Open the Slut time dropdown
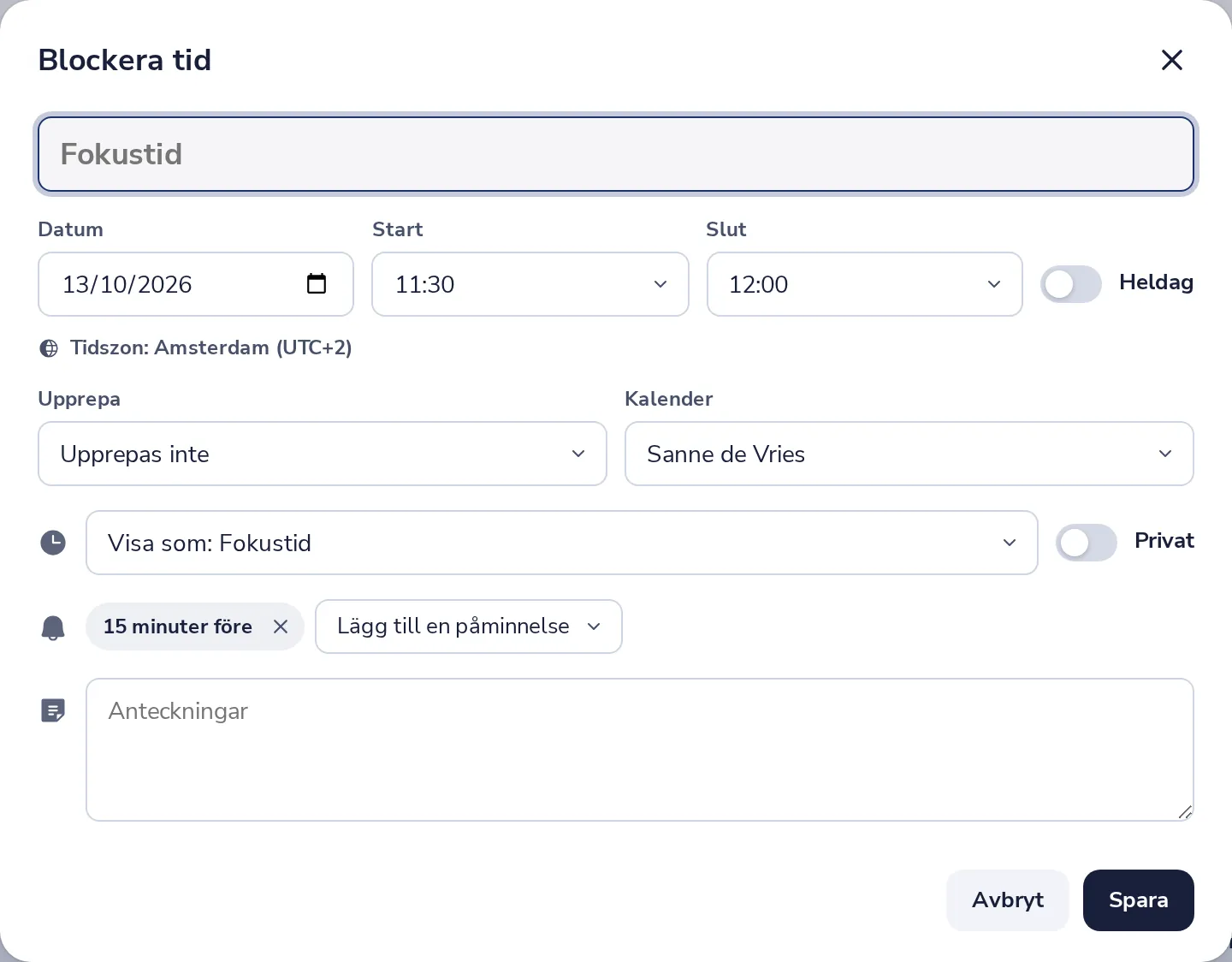Screen dimensions: 1232x962 click(x=865, y=284)
